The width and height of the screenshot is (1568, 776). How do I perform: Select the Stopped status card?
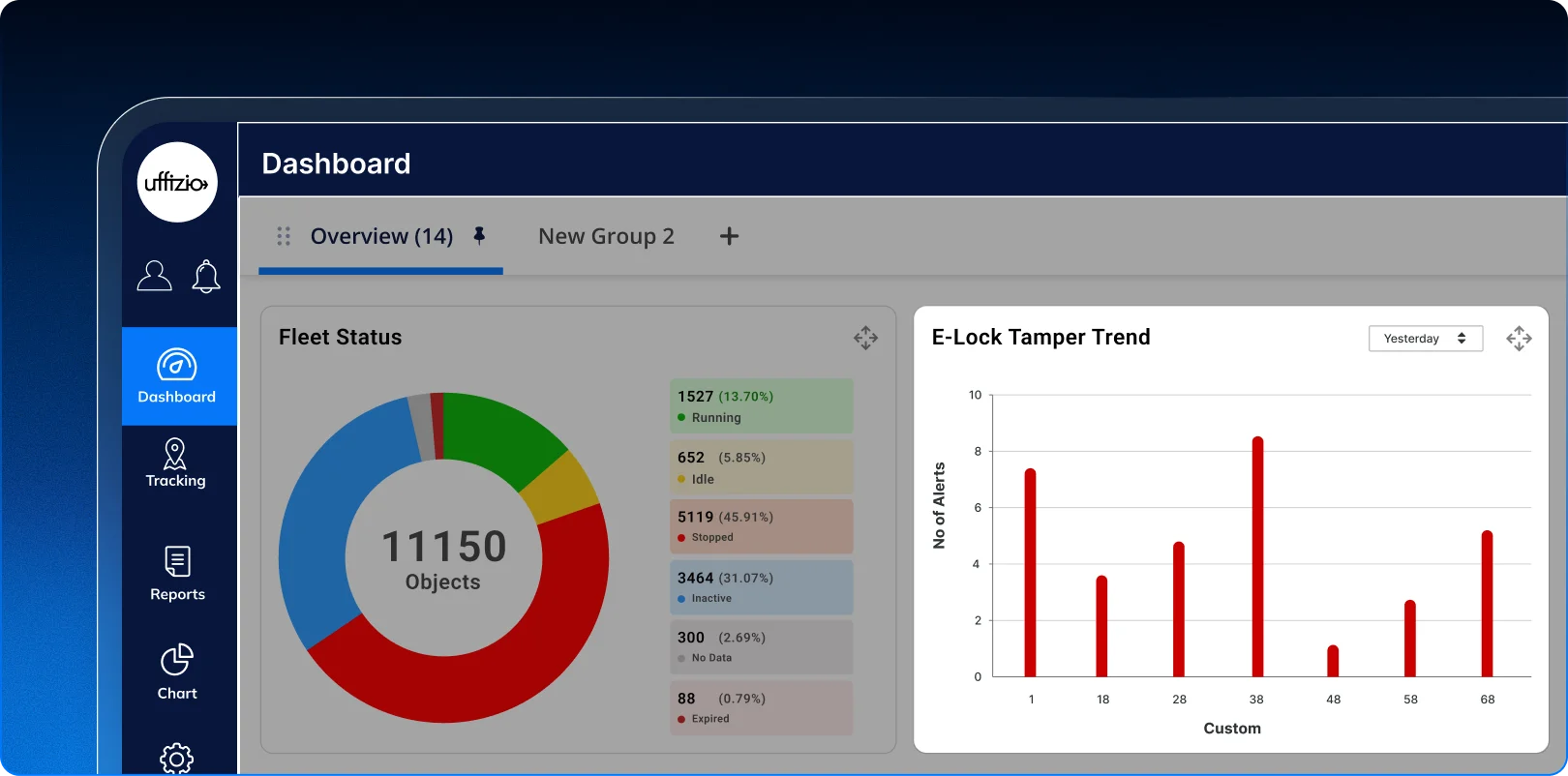762,526
